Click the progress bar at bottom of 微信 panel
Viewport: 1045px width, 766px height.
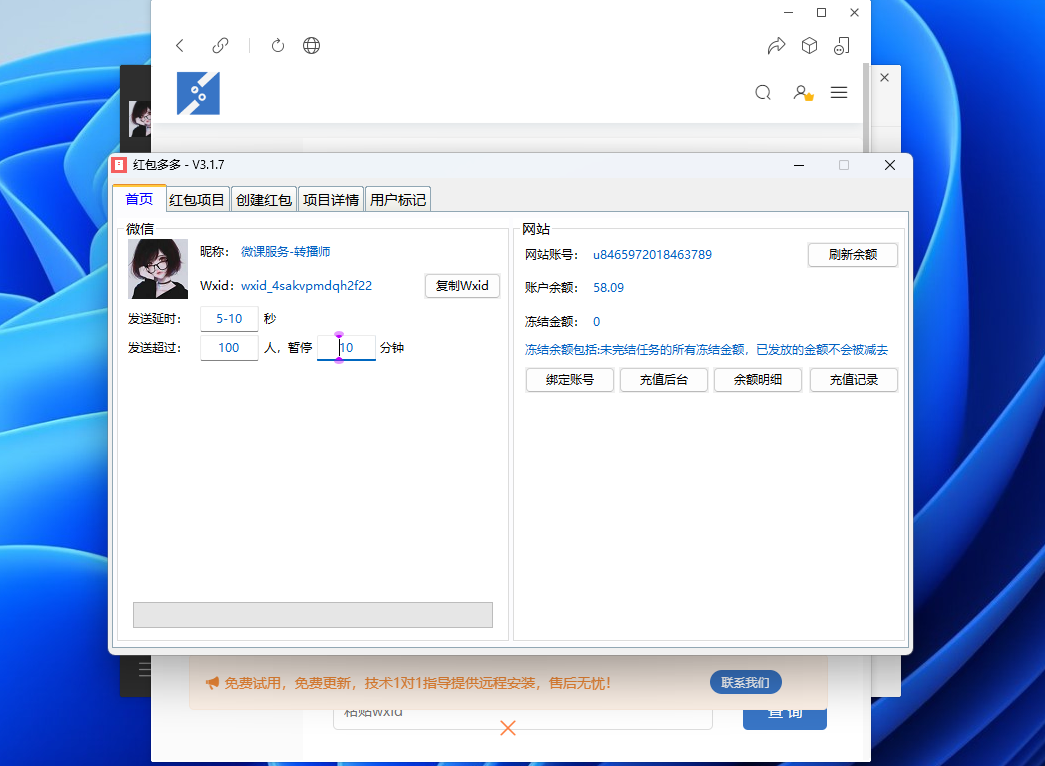313,615
